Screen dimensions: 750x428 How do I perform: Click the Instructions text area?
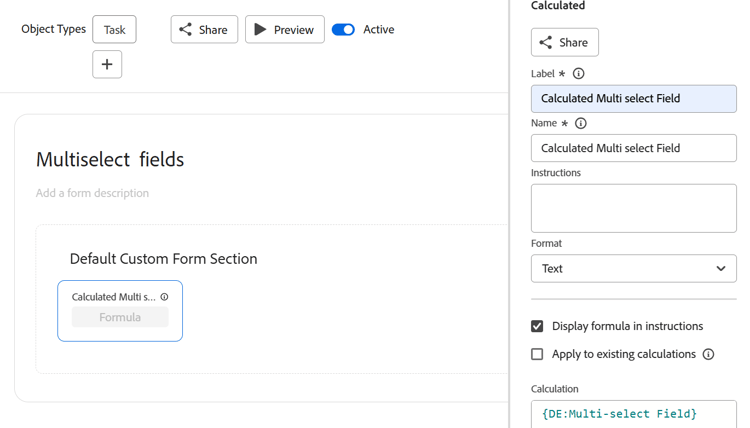(x=634, y=207)
